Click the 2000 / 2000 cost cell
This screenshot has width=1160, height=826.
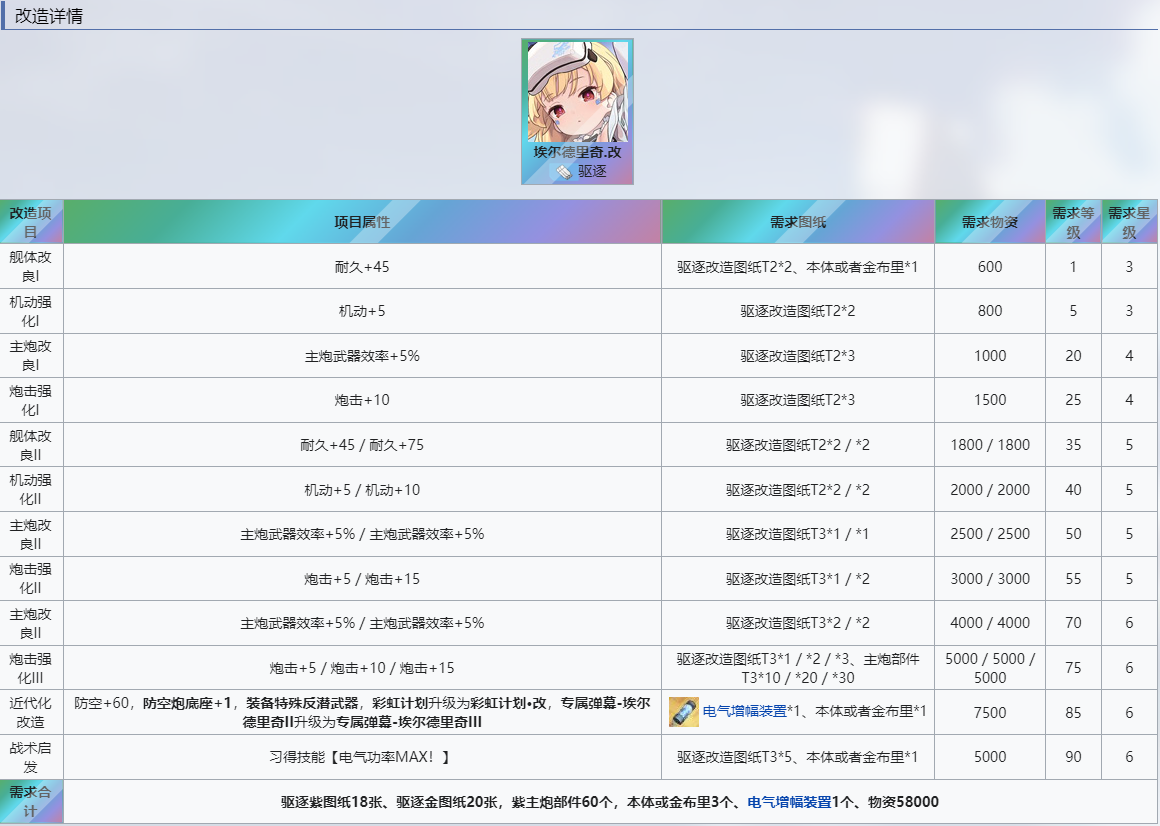990,490
